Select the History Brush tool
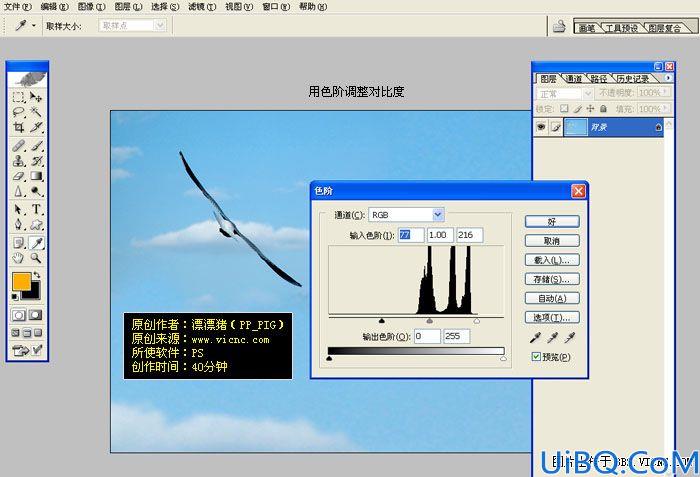The width and height of the screenshot is (700, 477). click(36, 161)
